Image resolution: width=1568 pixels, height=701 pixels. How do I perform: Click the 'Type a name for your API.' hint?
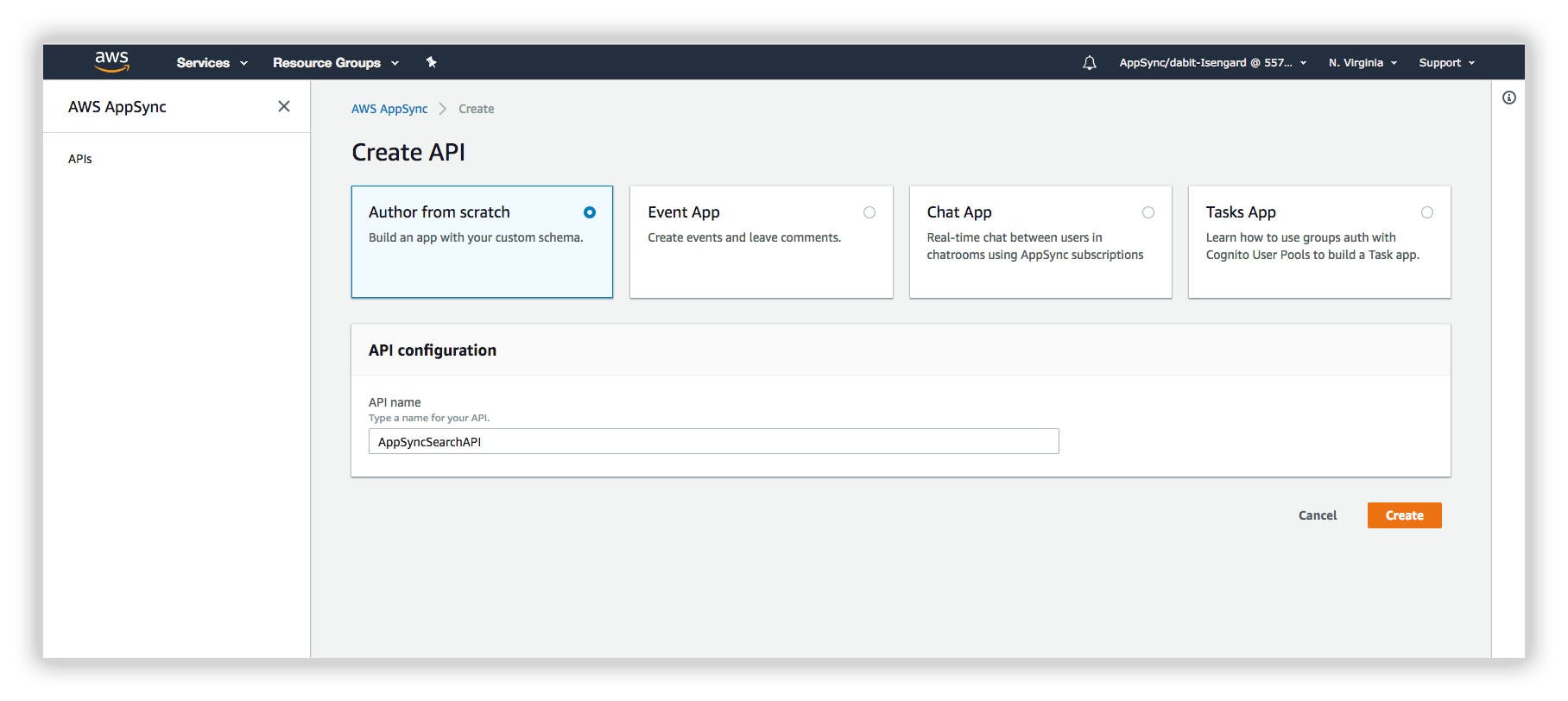[429, 418]
